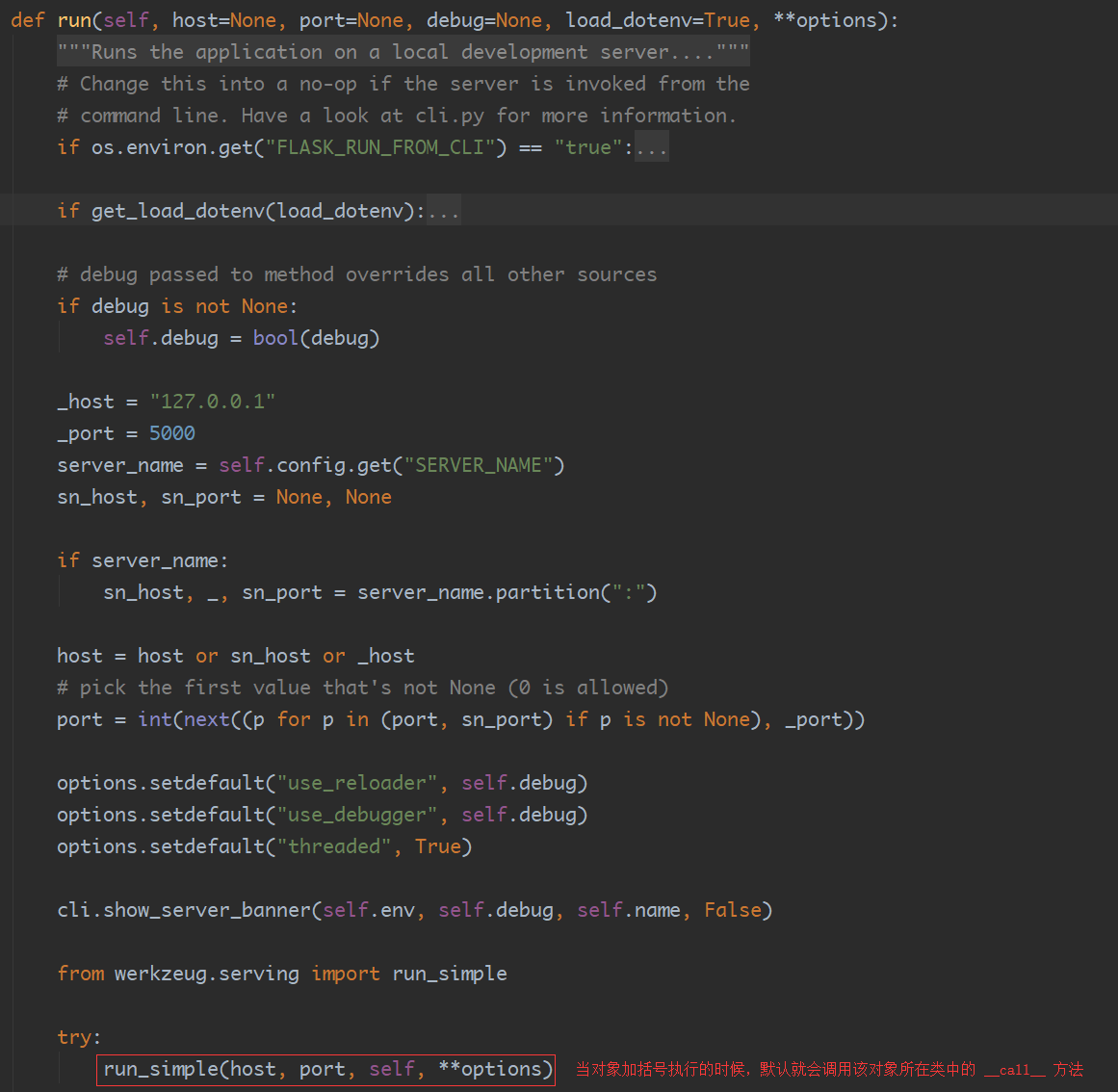
Task: Click the "use_debugger" setdefault line
Action: coord(323,815)
